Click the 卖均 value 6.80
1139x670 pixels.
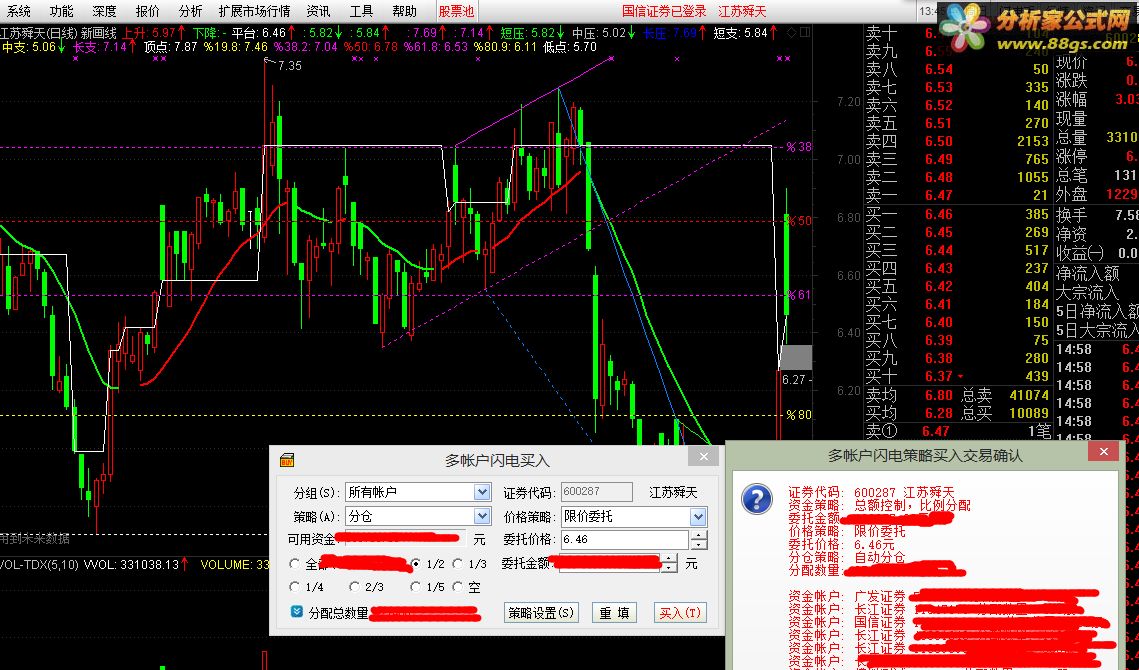(939, 395)
